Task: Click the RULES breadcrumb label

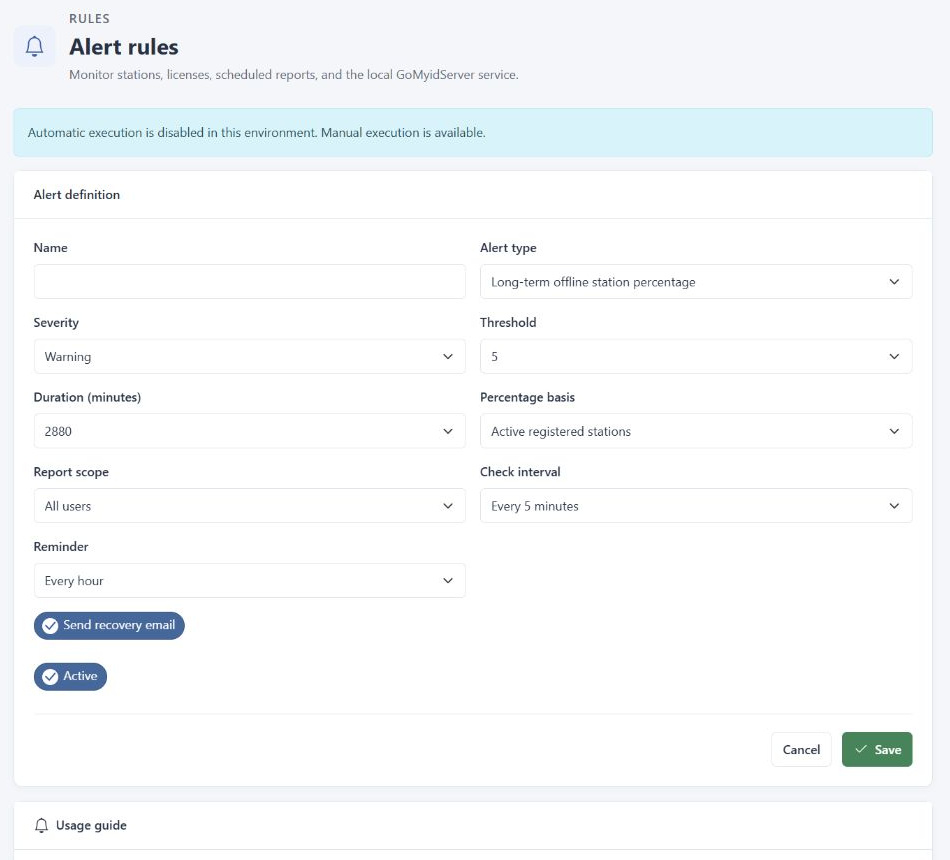Action: [x=90, y=19]
